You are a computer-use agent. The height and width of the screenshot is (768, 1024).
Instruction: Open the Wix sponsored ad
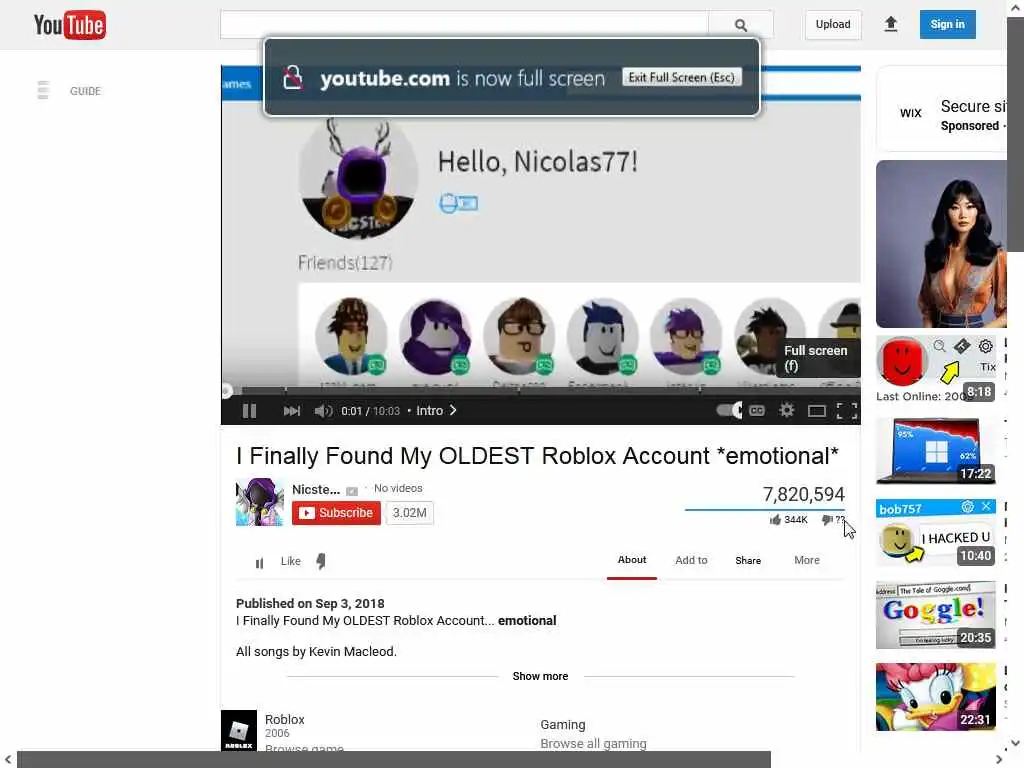(941, 109)
